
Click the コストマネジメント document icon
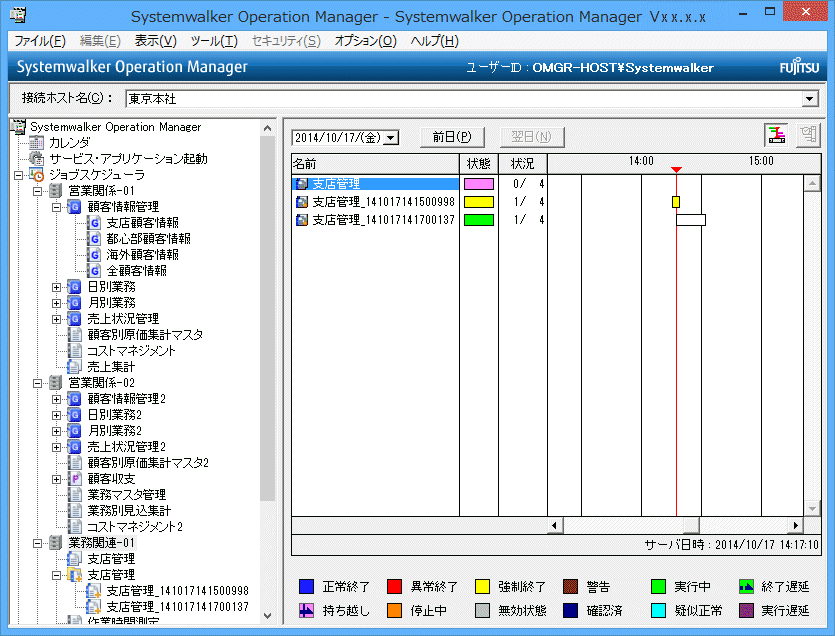coord(75,350)
